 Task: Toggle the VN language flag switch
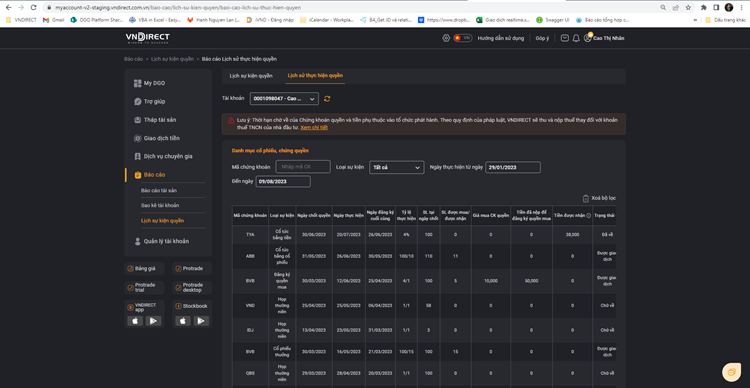point(463,38)
